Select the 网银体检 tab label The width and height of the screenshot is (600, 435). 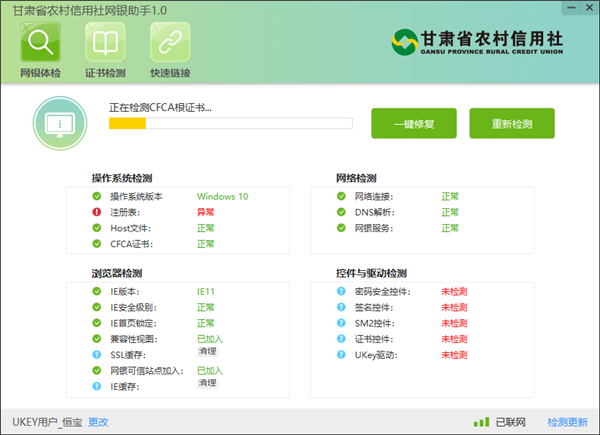(40, 73)
